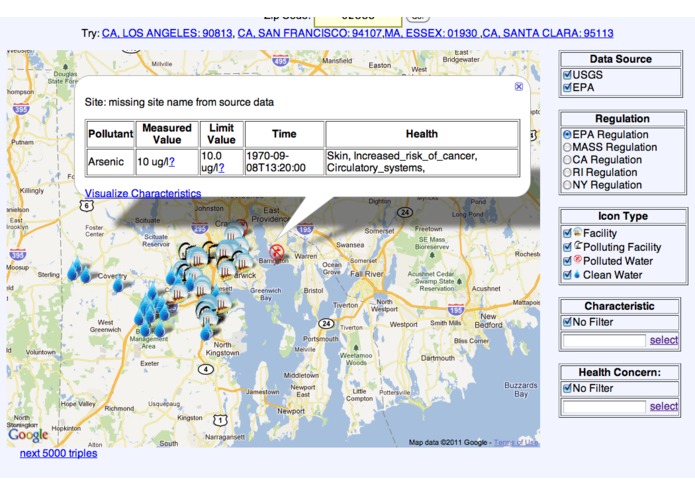Viewport: 695px width, 494px height.
Task: Click the question mark after measured value
Action: 172,162
